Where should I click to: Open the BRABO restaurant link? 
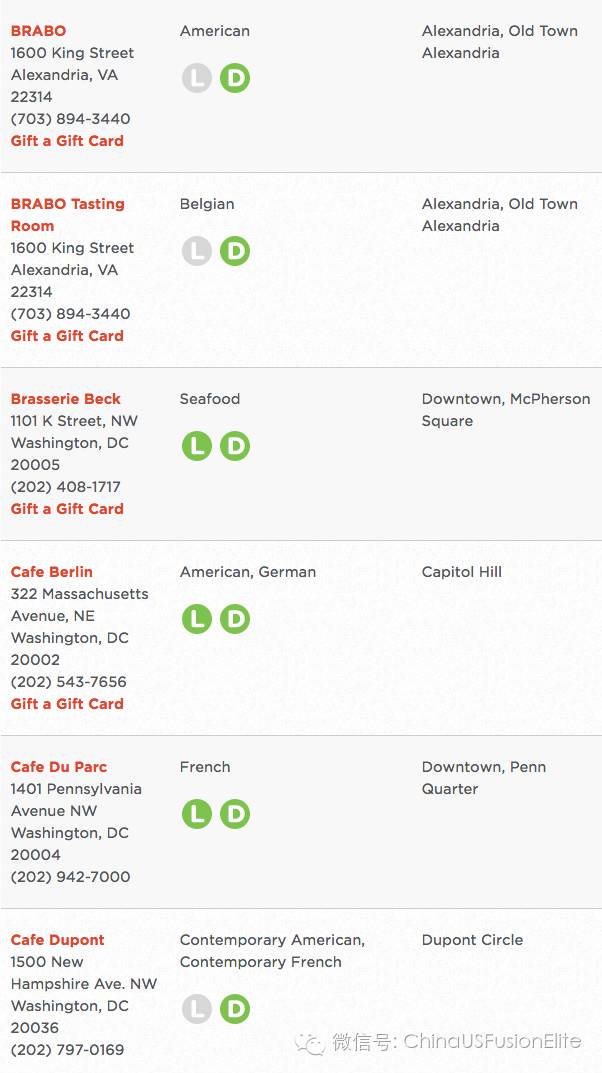pos(38,31)
